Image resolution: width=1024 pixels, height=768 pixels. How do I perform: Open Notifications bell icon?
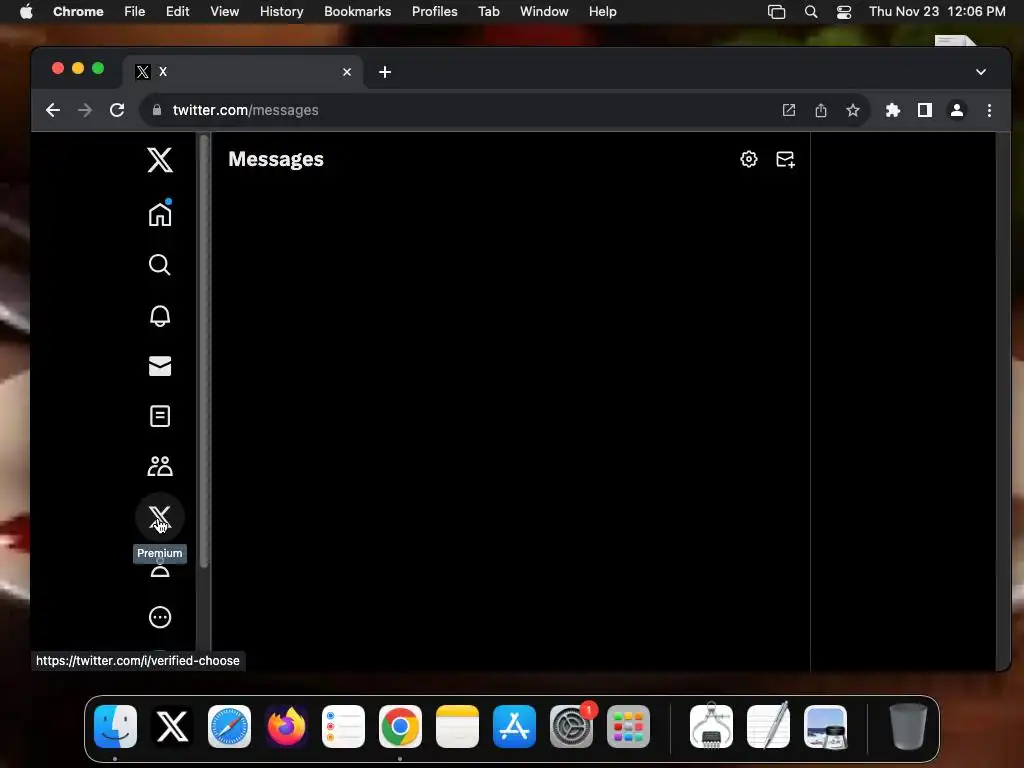[160, 315]
